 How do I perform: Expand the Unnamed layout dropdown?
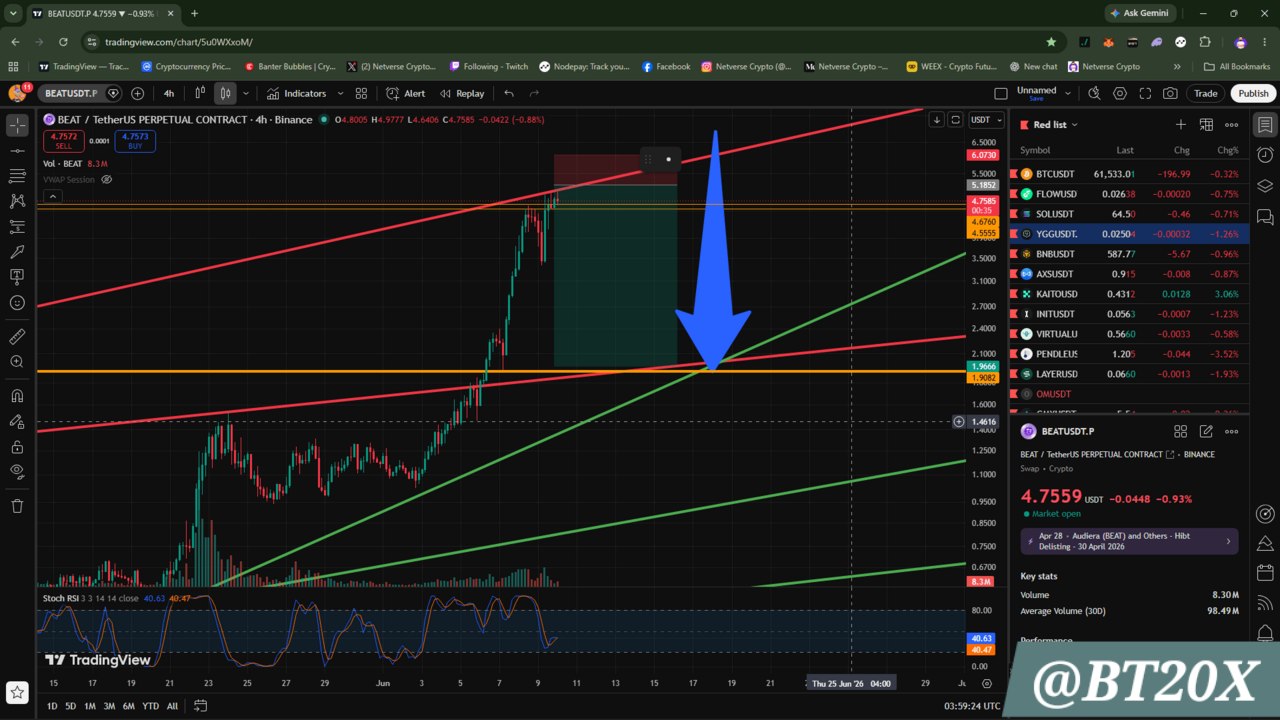click(1068, 93)
